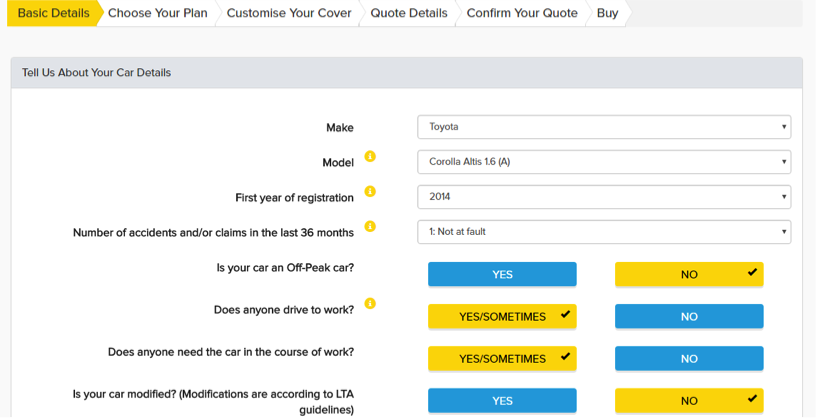The image size is (816, 418).
Task: Open First year of registration dropdown
Action: 603,197
